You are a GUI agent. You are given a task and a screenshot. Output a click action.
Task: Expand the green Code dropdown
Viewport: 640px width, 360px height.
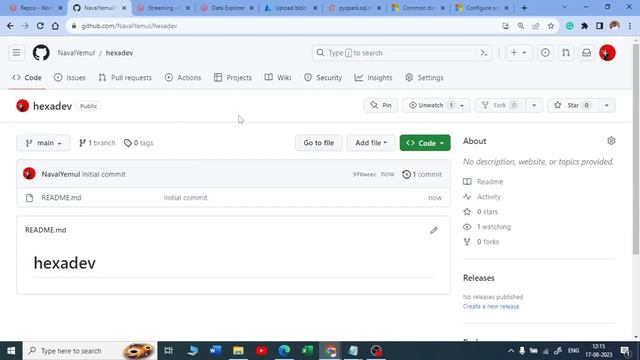(425, 143)
